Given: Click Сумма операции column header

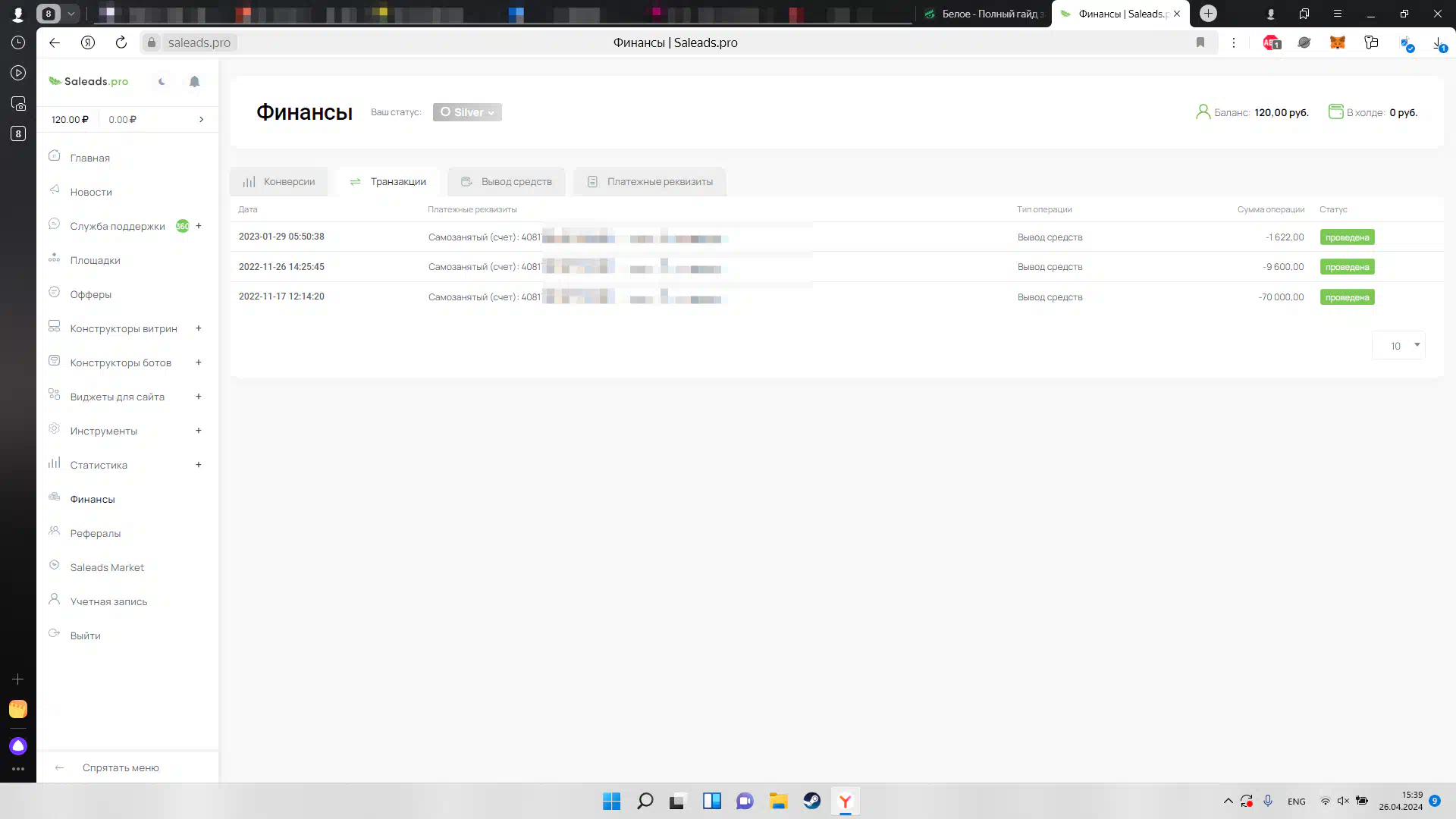Looking at the screenshot, I should click(x=1271, y=209).
